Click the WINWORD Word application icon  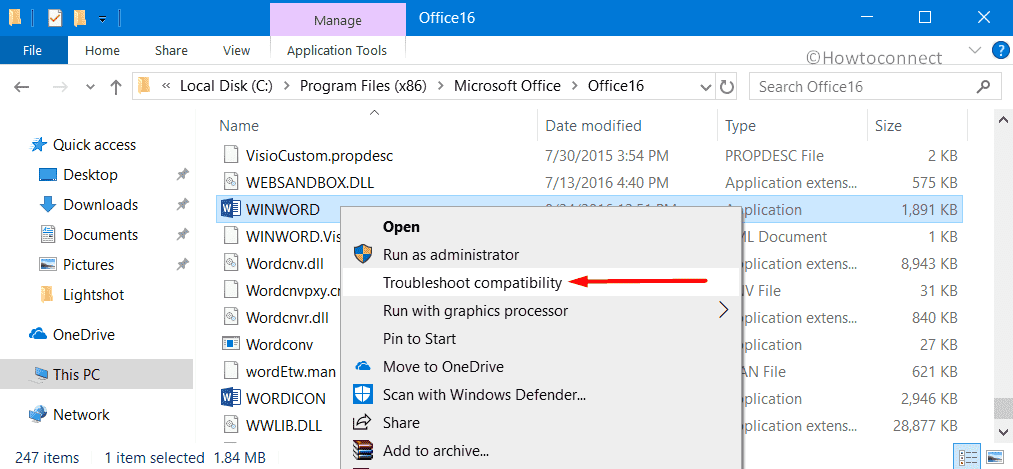coord(231,210)
